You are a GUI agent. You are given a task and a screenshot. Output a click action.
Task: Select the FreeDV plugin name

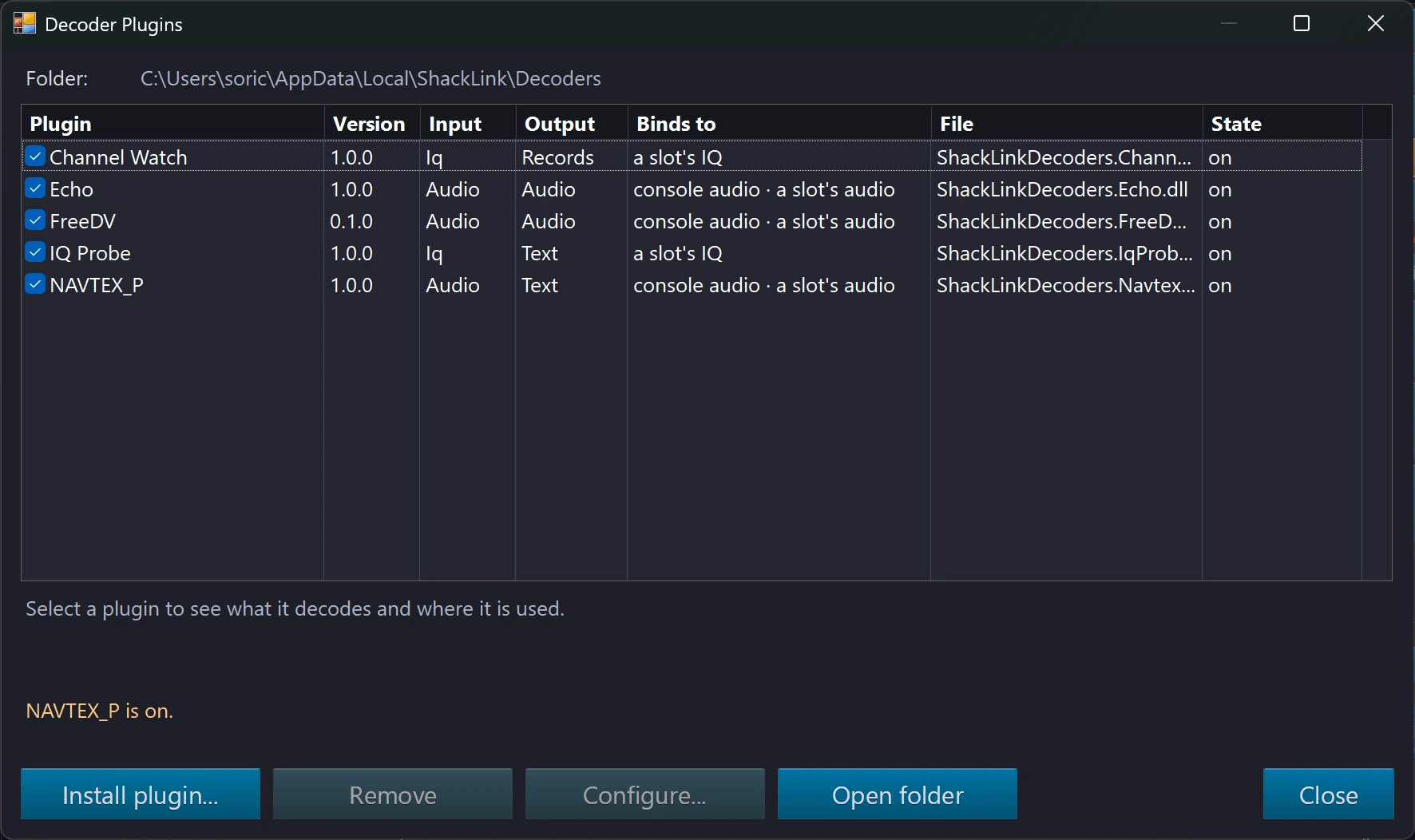(x=83, y=221)
